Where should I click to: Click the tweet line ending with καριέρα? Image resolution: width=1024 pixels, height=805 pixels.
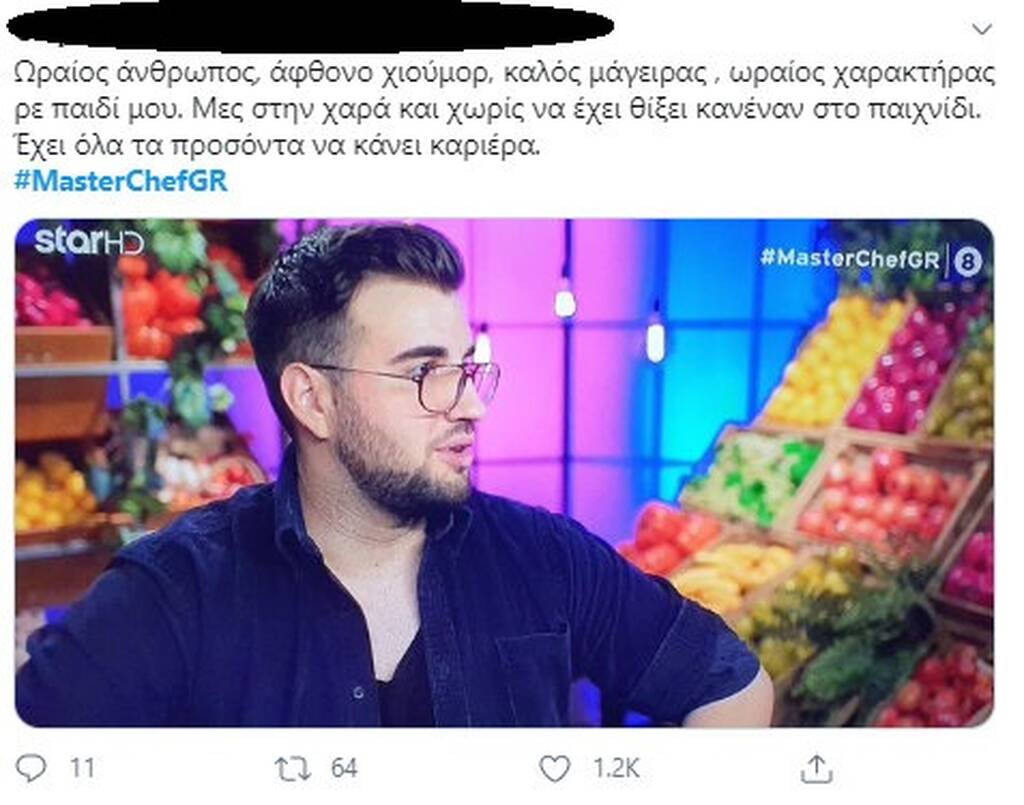point(278,145)
